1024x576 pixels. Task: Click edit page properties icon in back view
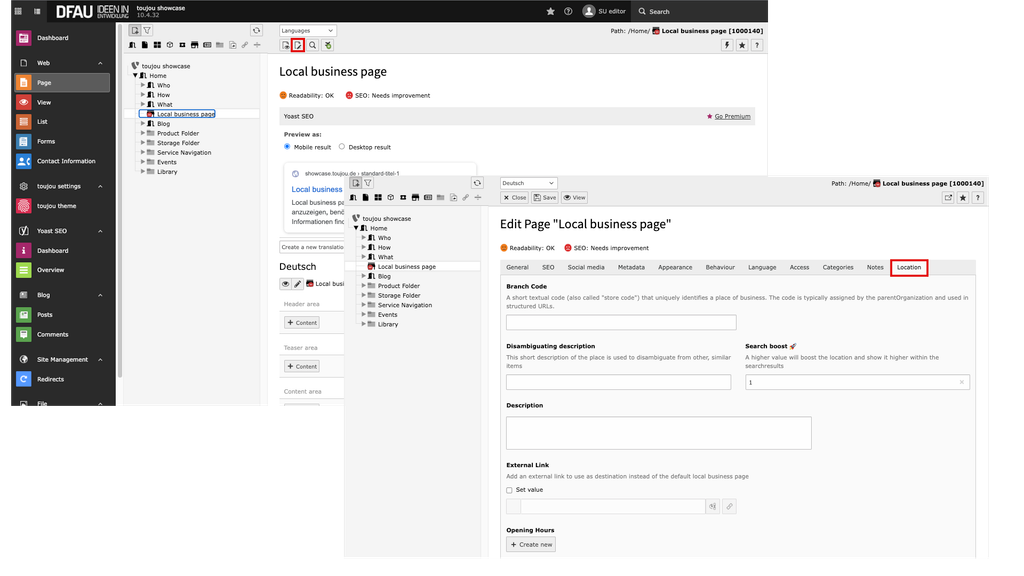298,45
